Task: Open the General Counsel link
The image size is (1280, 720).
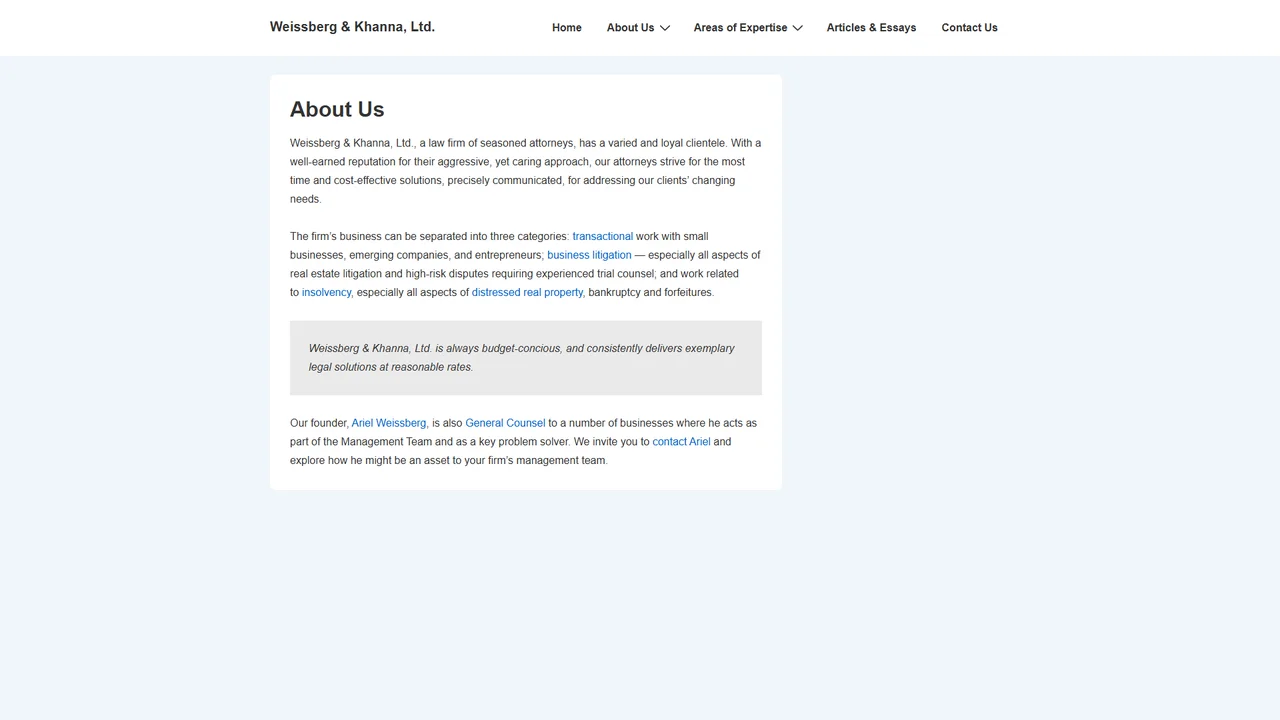Action: (505, 423)
